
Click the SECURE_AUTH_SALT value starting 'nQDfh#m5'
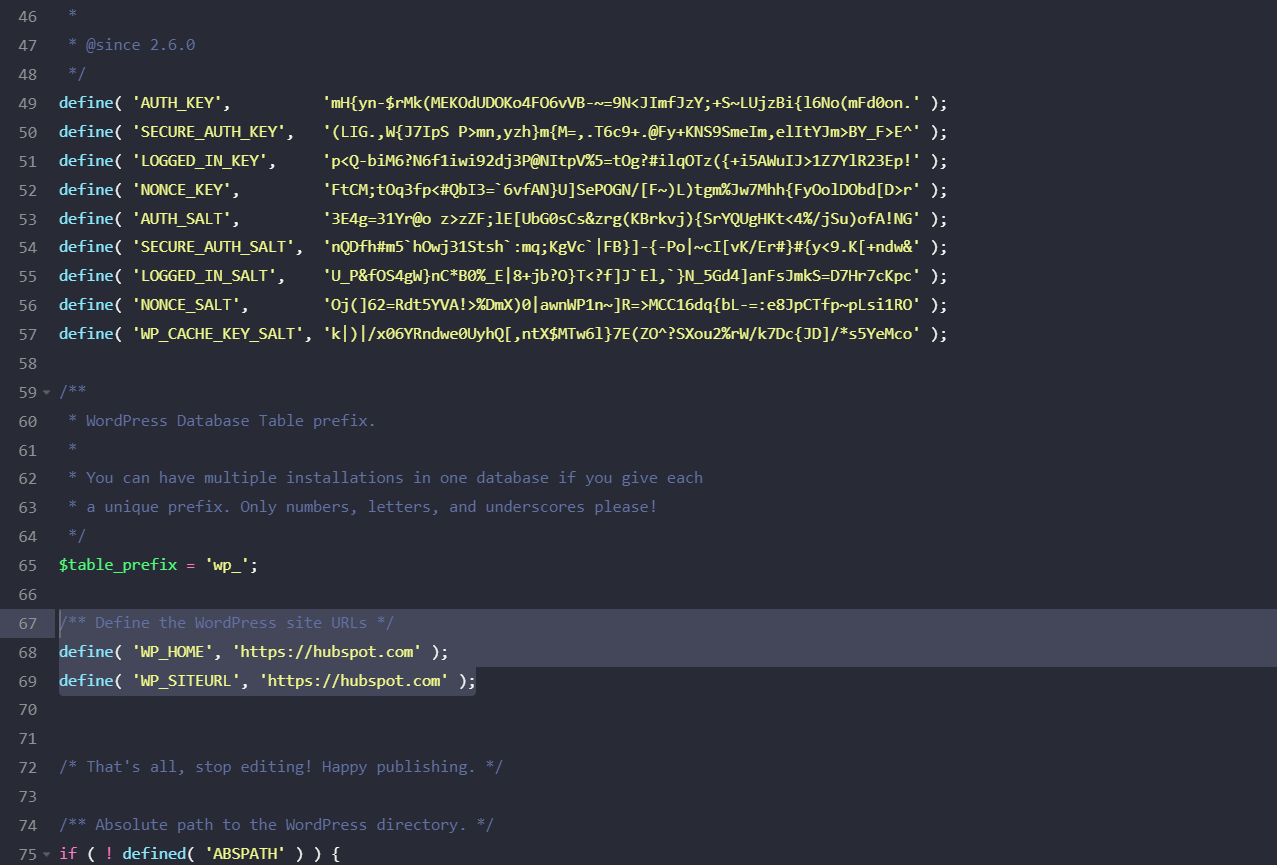click(x=622, y=247)
